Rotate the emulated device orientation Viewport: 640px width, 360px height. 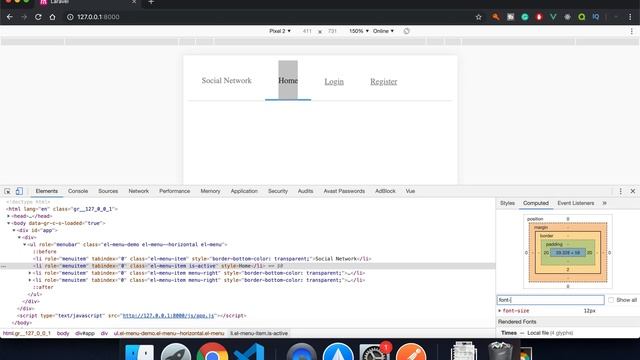407,31
